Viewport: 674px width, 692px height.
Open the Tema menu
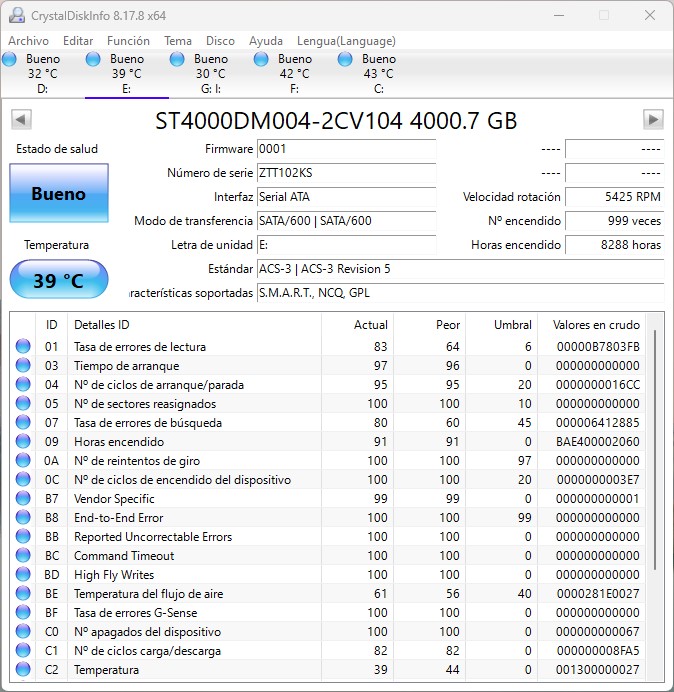(x=177, y=41)
